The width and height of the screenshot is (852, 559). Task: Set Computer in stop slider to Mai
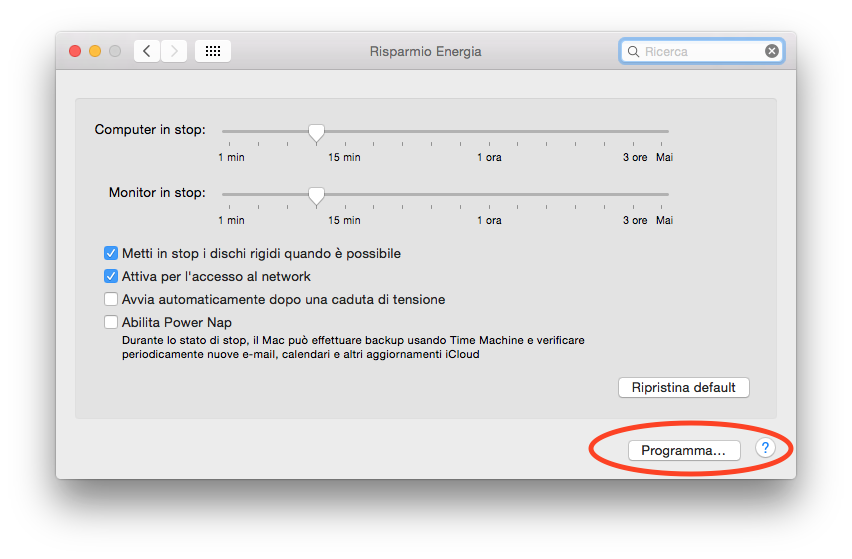point(662,131)
